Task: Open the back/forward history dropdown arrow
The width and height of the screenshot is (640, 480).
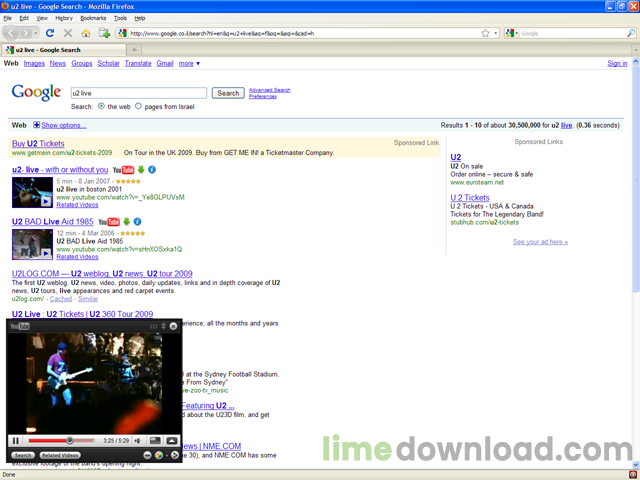Action: [x=36, y=33]
